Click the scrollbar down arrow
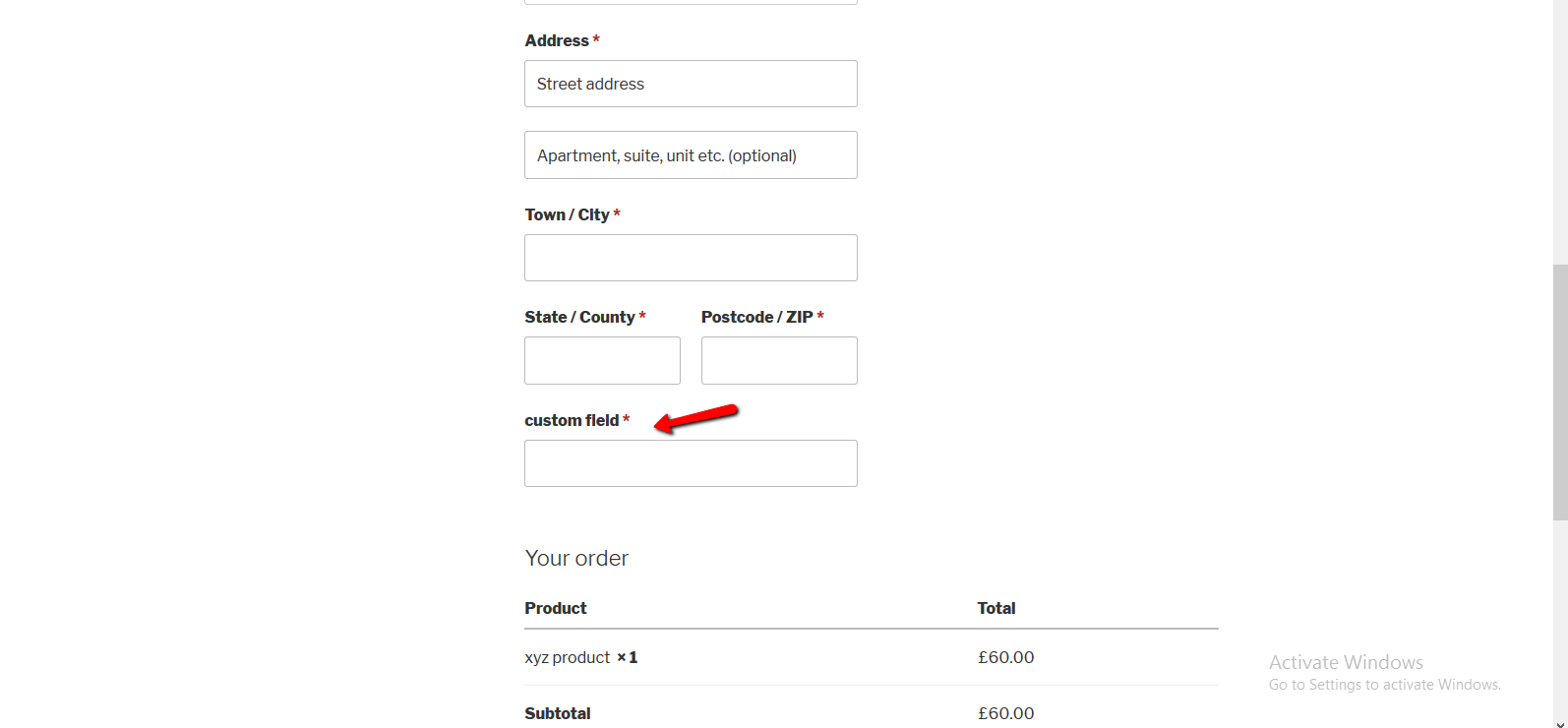This screenshot has width=1568, height=728. 1560,723
